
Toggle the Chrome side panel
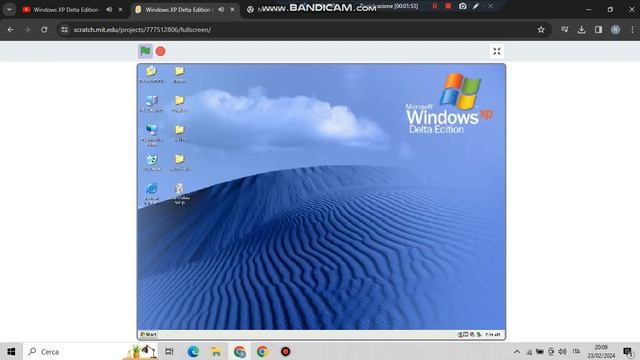(x=598, y=29)
